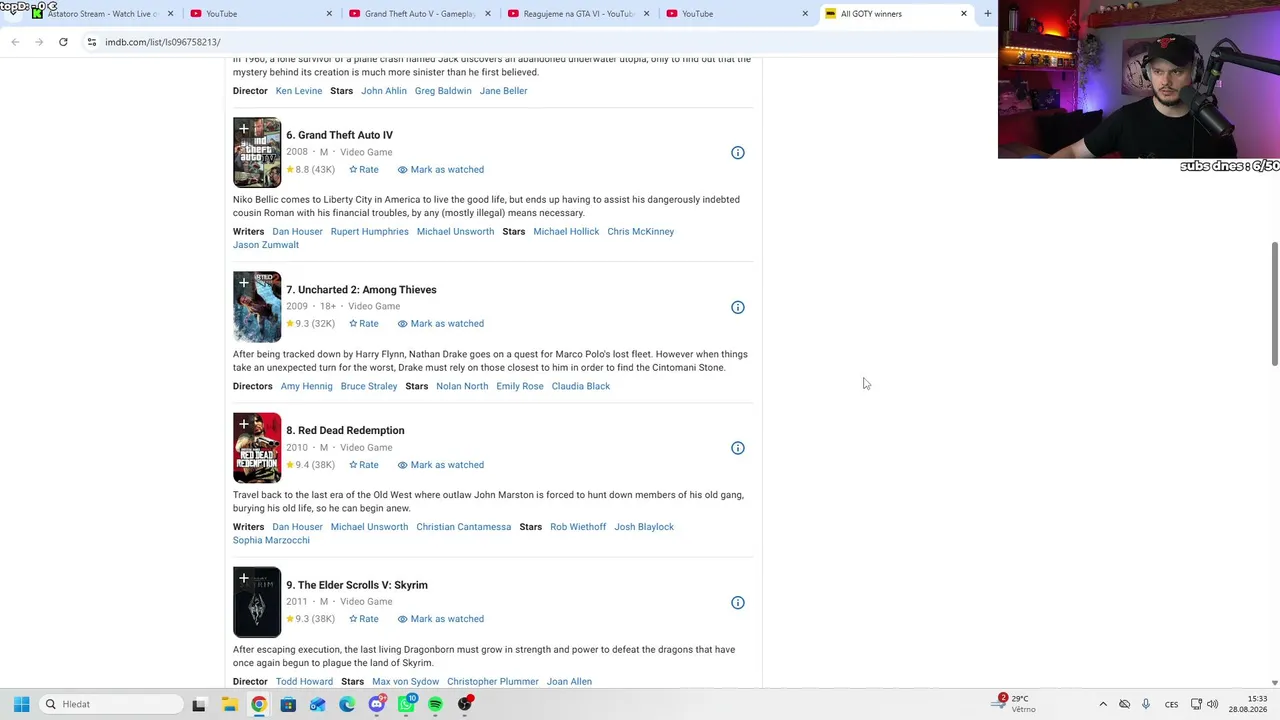Open Discord from the taskbar
Image resolution: width=1280 pixels, height=720 pixels.
pyautogui.click(x=377, y=704)
